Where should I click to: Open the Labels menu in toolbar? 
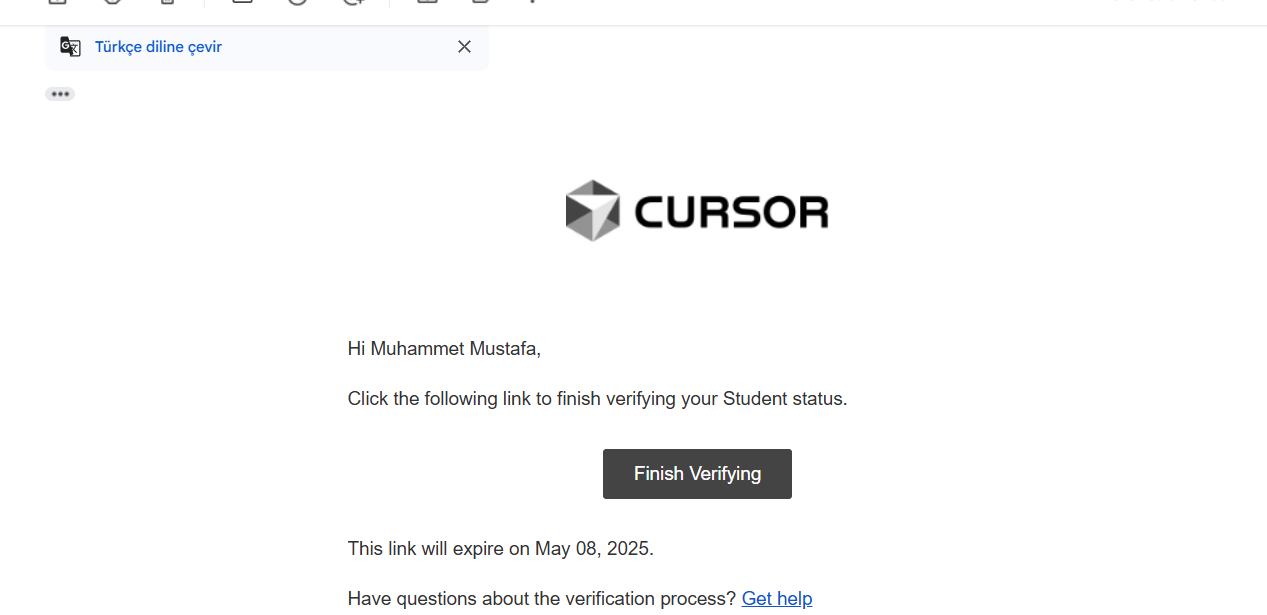click(481, 2)
